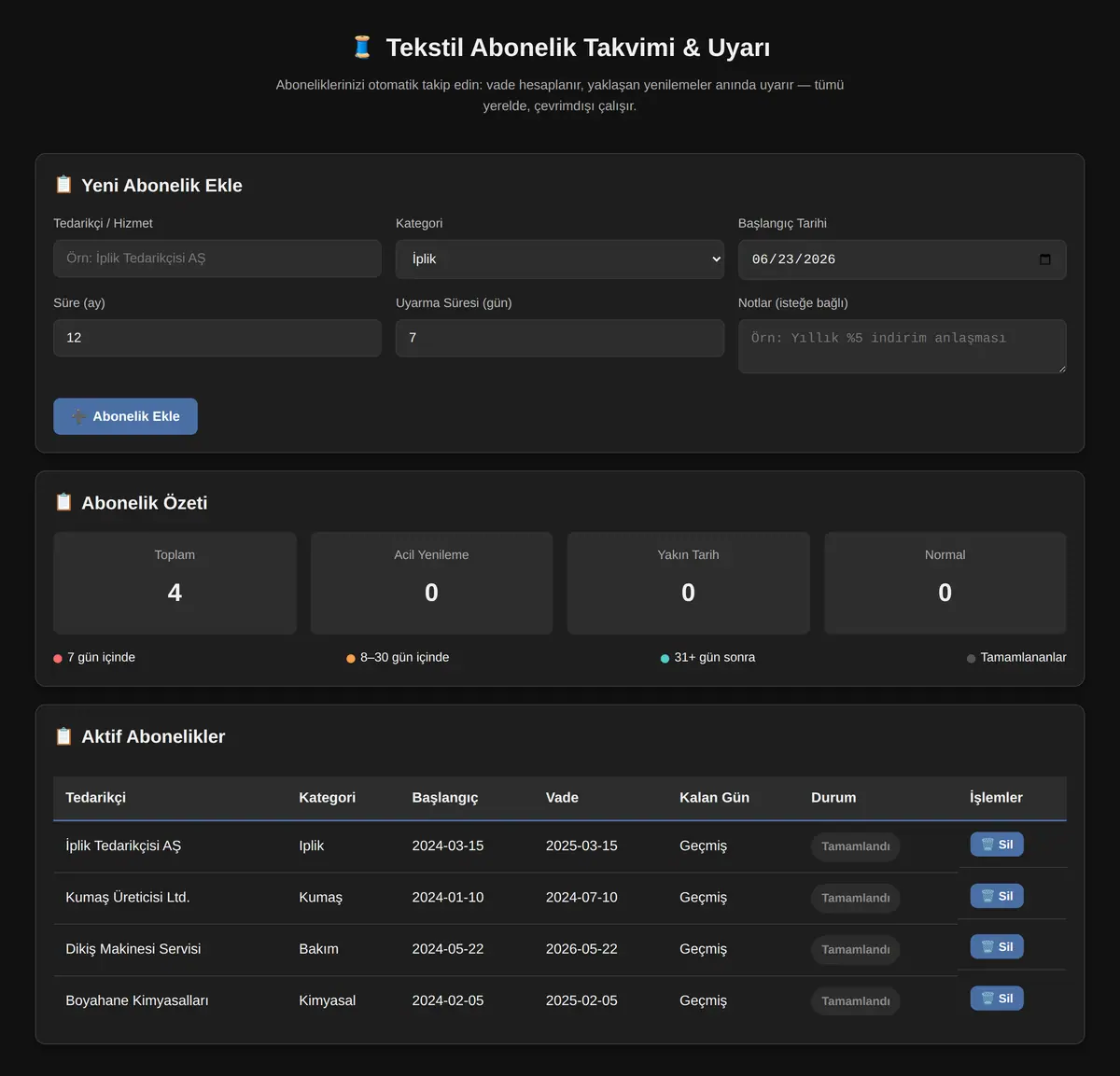Click the Tedarikçi / Hizmet input field
The image size is (1120, 1076).
pyautogui.click(x=217, y=259)
